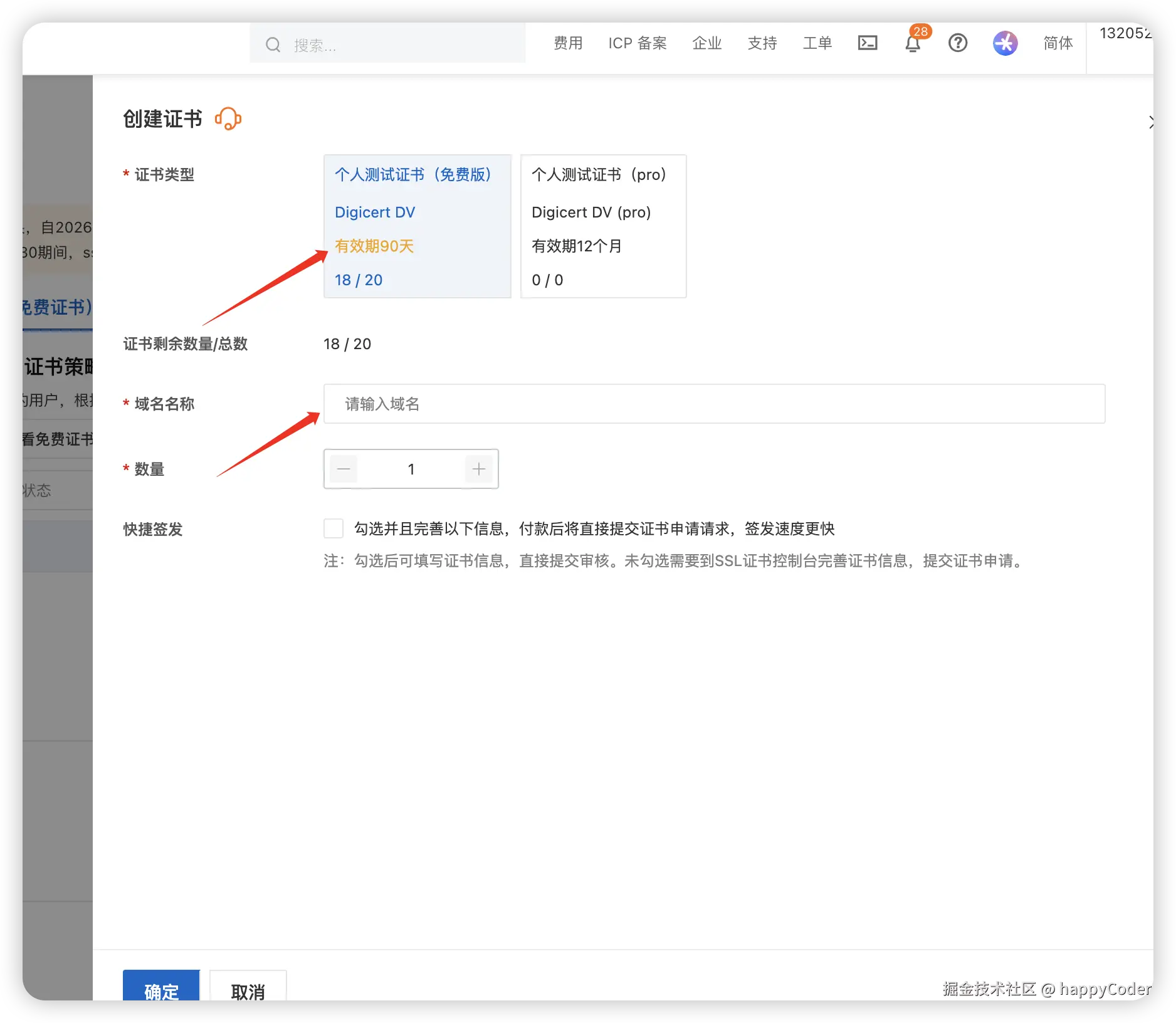Open the 费用 menu
The image size is (1176, 1023).
pyautogui.click(x=568, y=43)
